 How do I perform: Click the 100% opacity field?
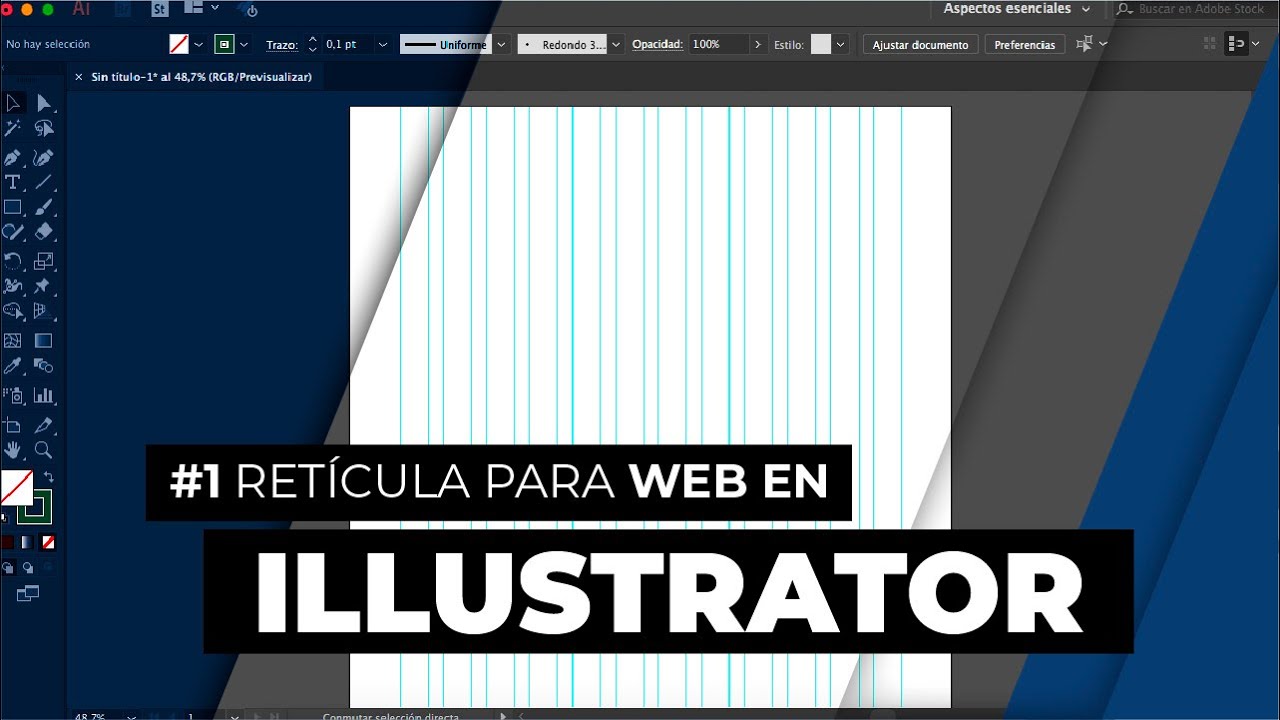718,44
